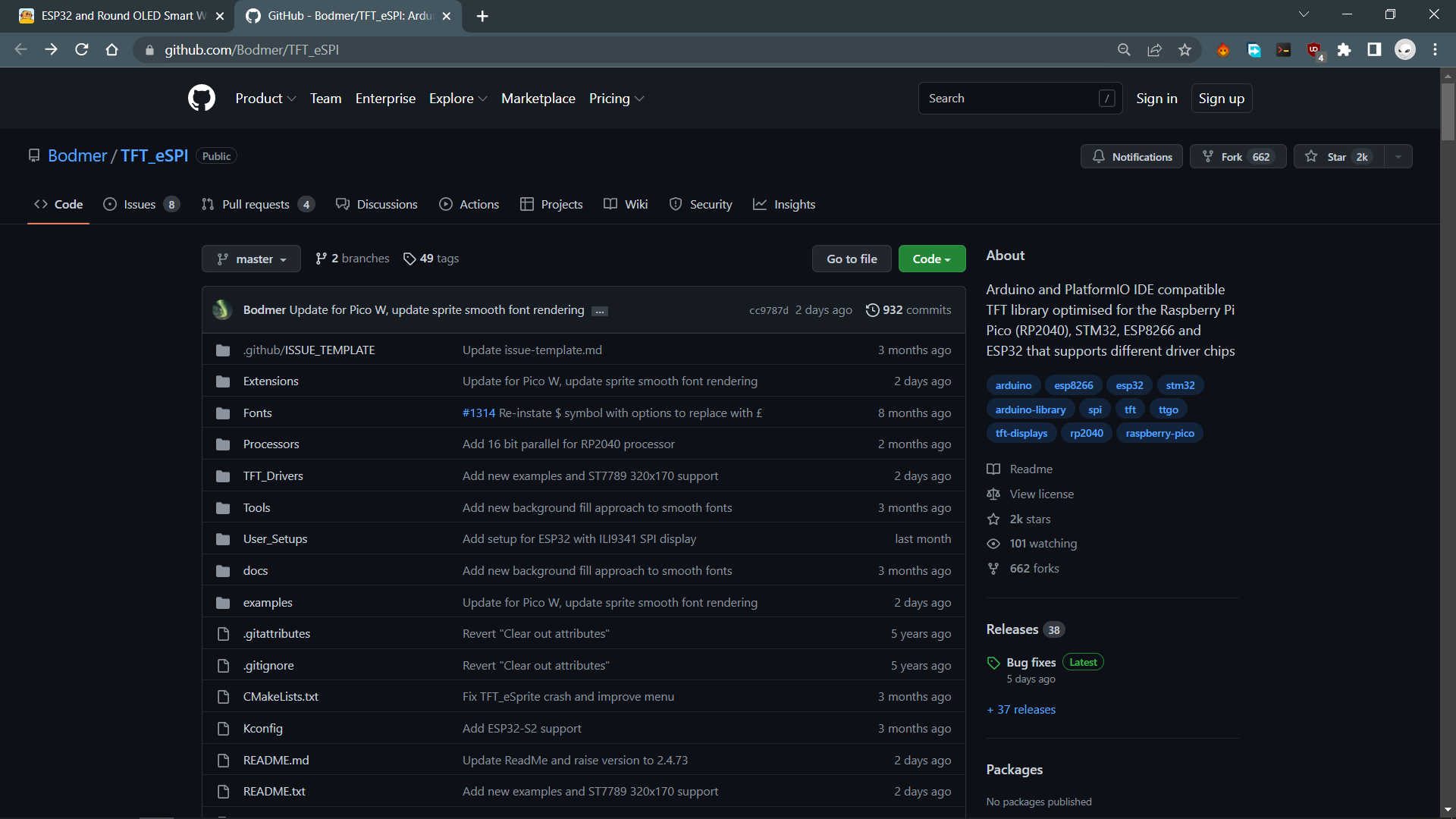This screenshot has width=1456, height=819.
Task: Click the Chrome extensions puzzle icon
Action: click(x=1344, y=50)
